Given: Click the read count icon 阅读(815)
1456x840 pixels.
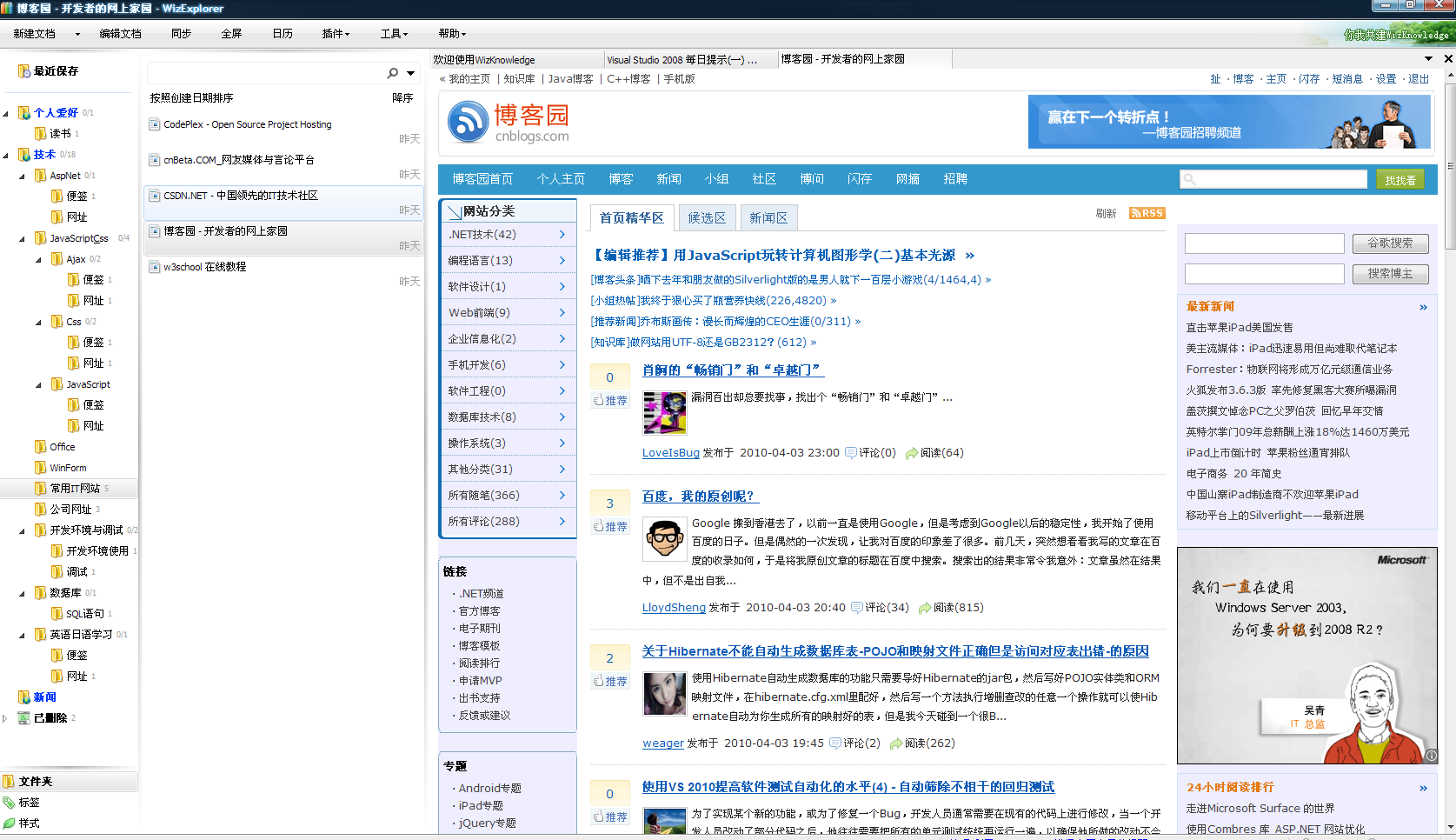Looking at the screenshot, I should click(925, 608).
